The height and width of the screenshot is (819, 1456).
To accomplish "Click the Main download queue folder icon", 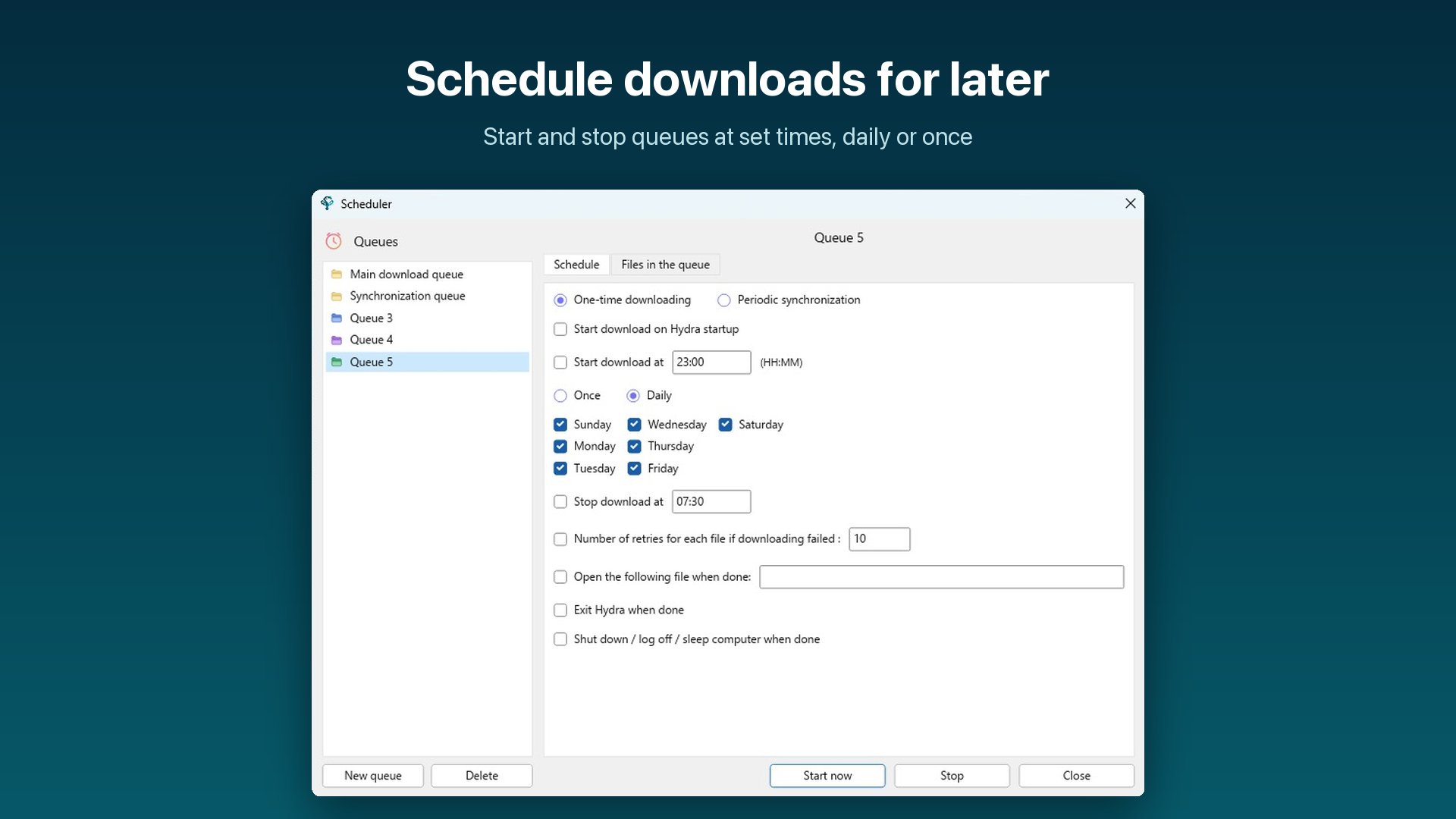I will pyautogui.click(x=337, y=275).
